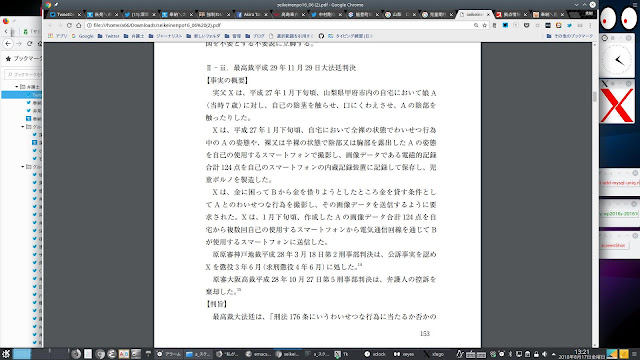Click Chrome's back navigation arrow
The height and width of the screenshot is (360, 640).
pyautogui.click(x=50, y=25)
